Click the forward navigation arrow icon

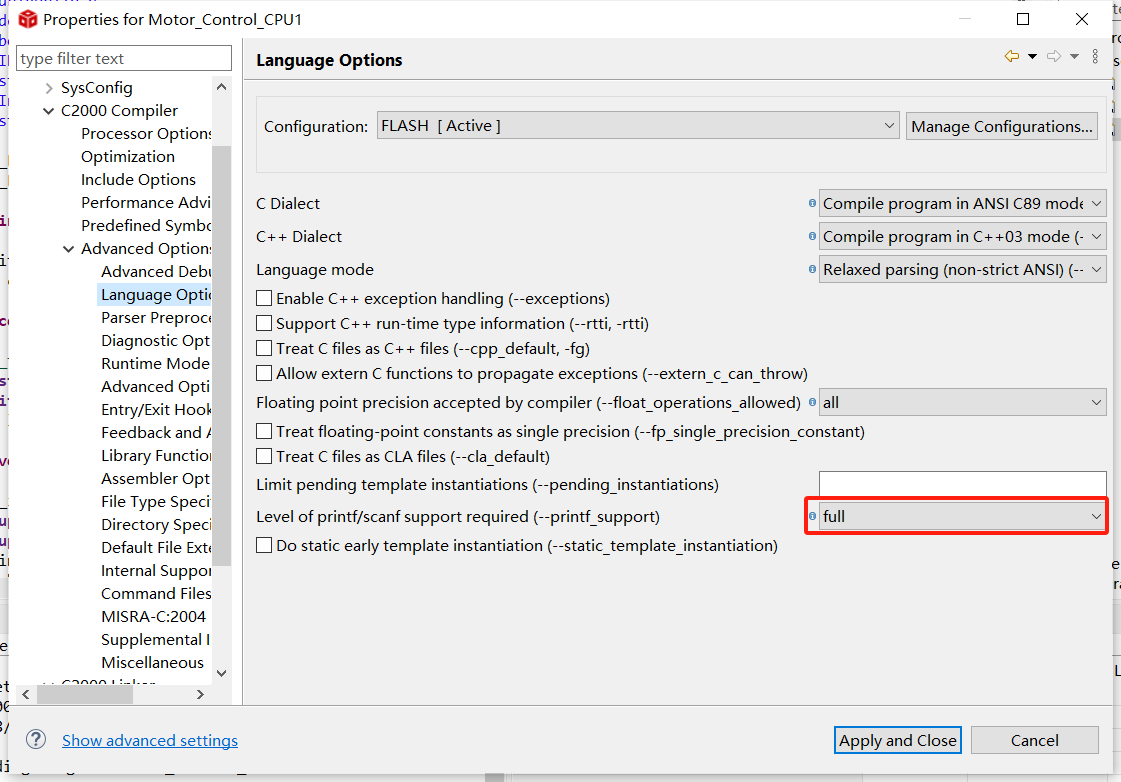click(x=1054, y=56)
